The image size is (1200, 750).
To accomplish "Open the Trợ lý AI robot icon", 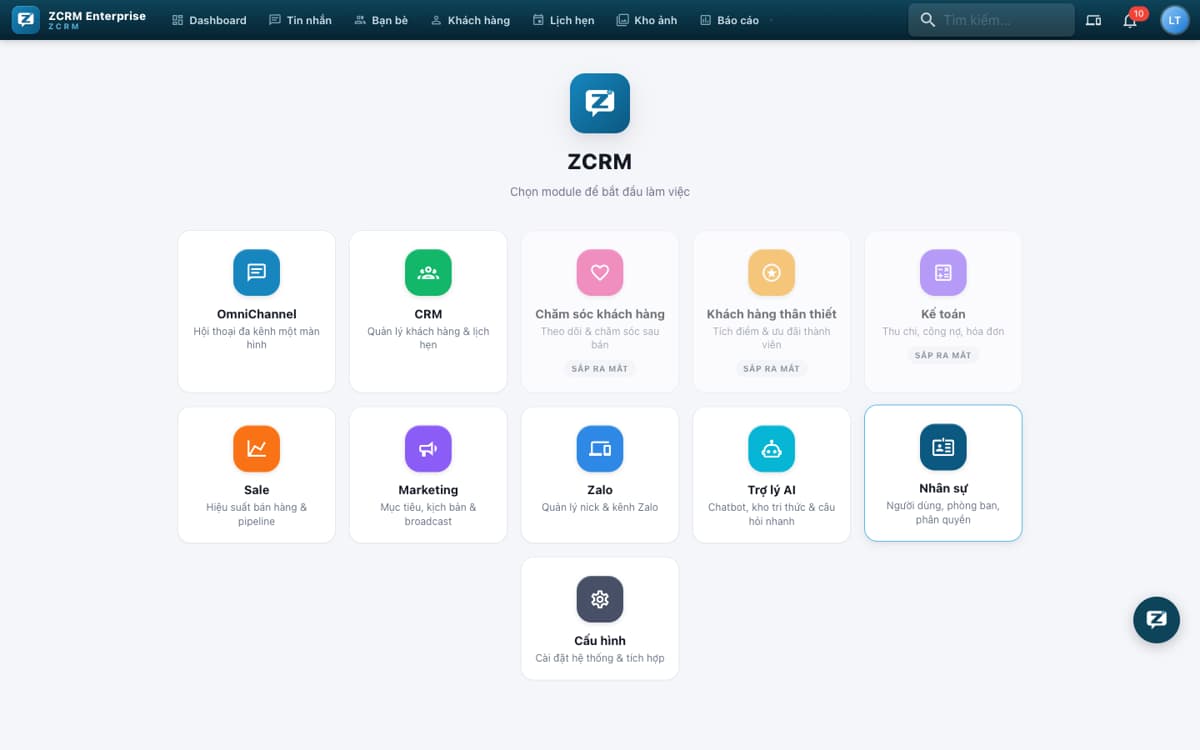I will (771, 448).
